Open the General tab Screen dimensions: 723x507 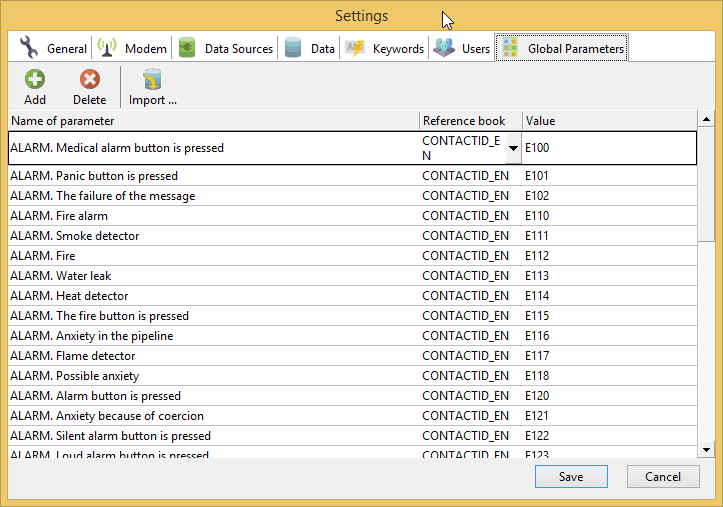pyautogui.click(x=53, y=48)
